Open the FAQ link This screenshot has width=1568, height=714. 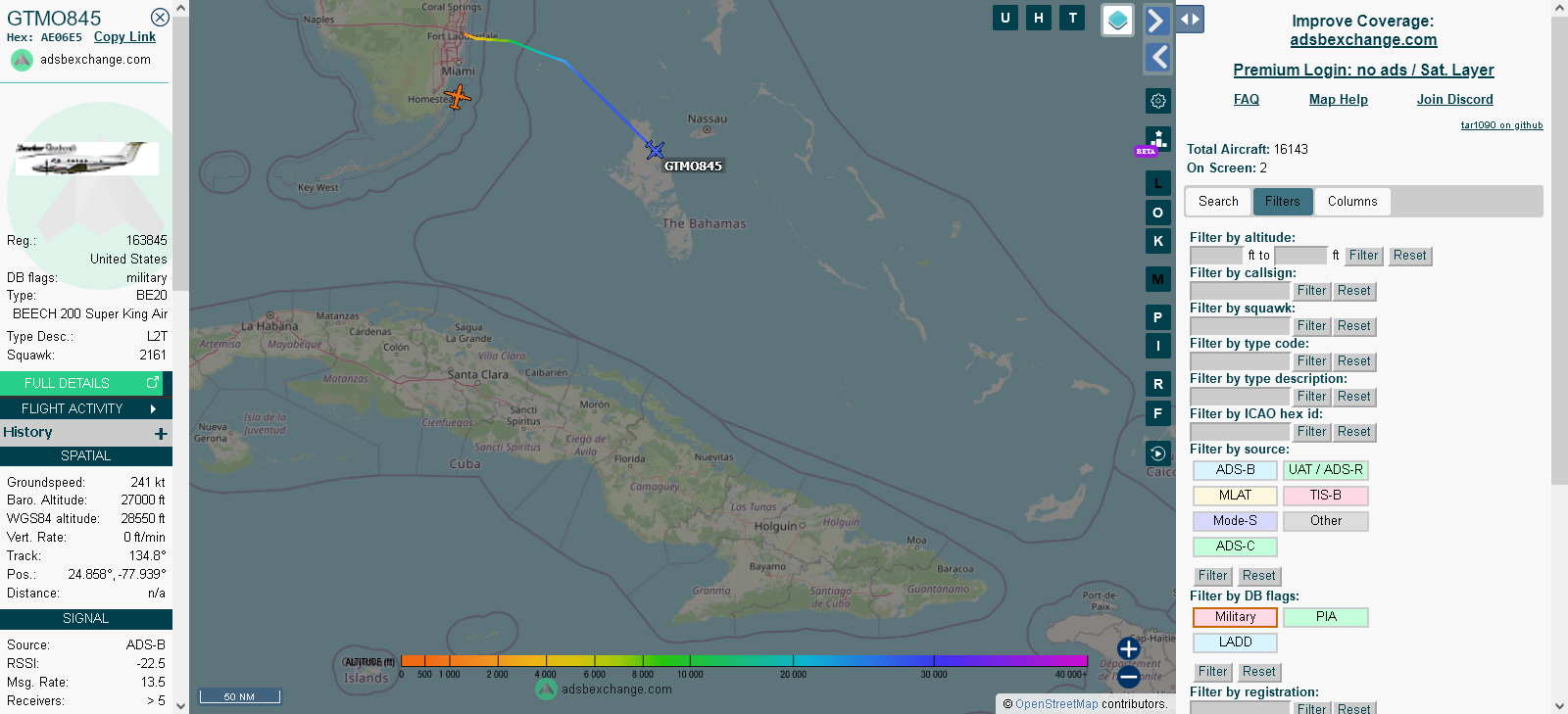(1247, 100)
